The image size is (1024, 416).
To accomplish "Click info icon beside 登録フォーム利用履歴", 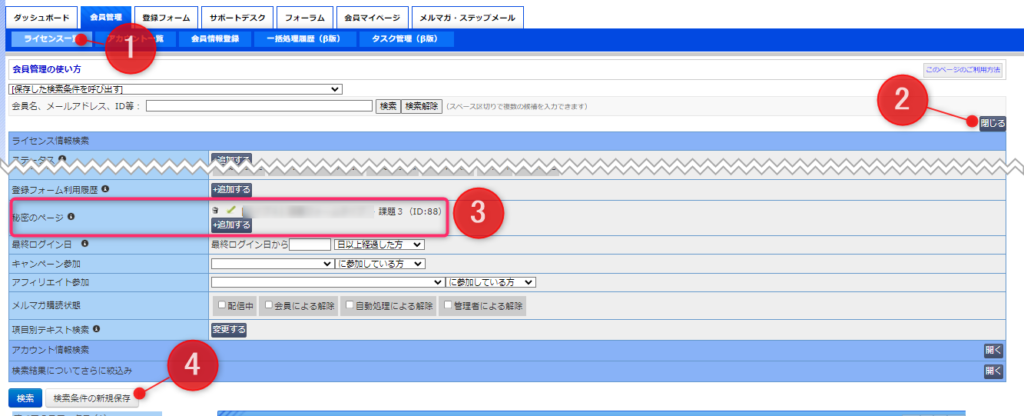I will point(105,188).
